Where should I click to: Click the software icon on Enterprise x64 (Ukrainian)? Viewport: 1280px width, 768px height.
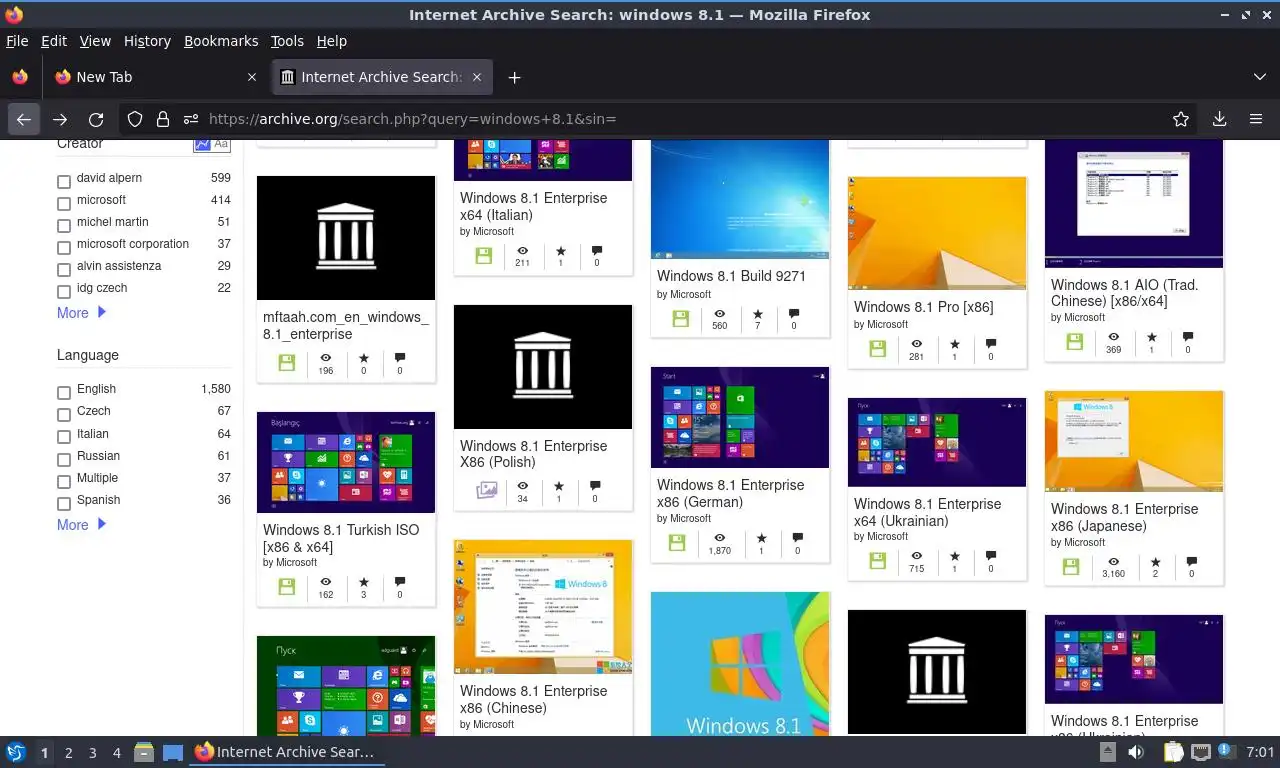coord(877,560)
